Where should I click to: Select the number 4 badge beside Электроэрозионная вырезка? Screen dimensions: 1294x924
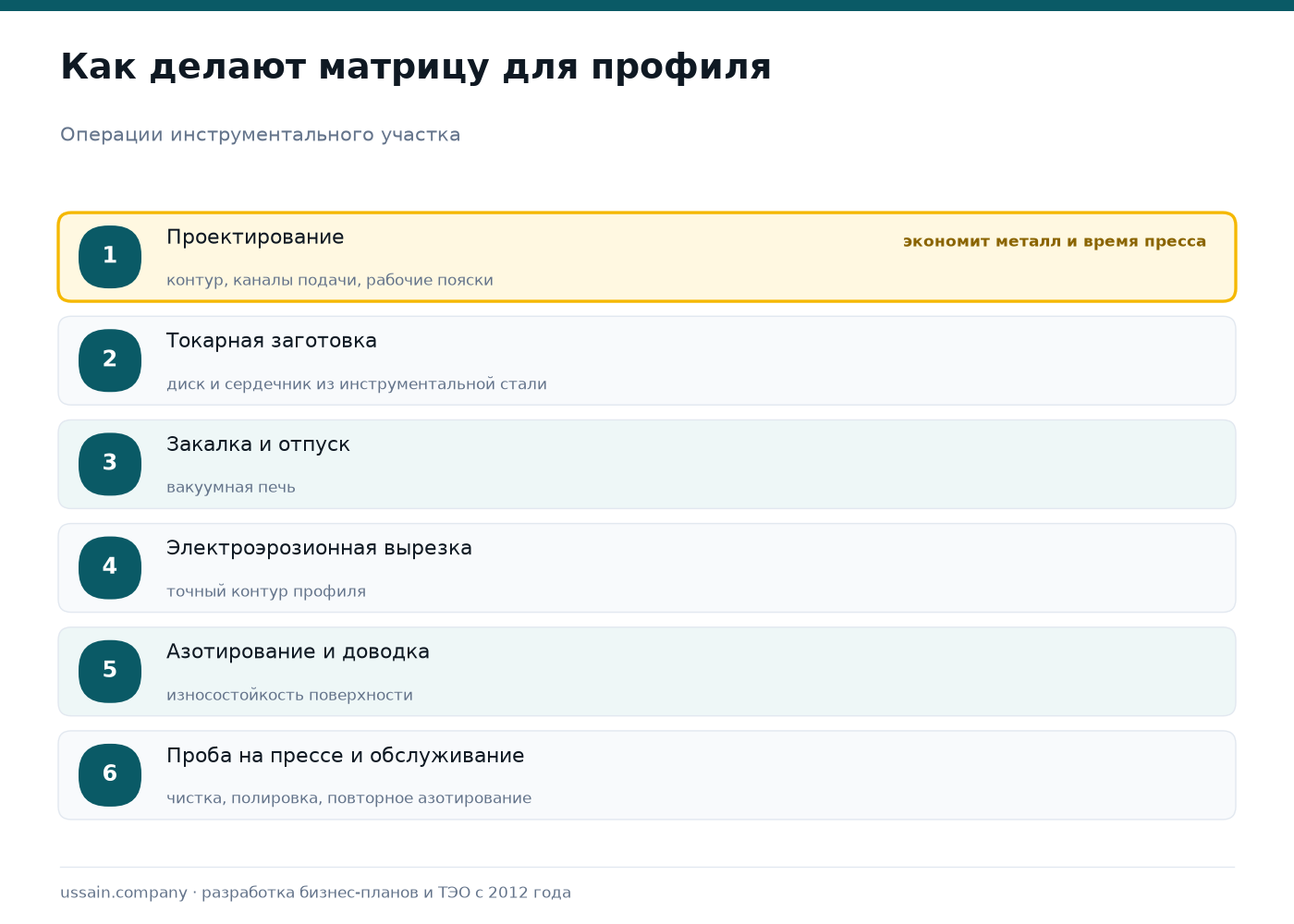pos(110,567)
